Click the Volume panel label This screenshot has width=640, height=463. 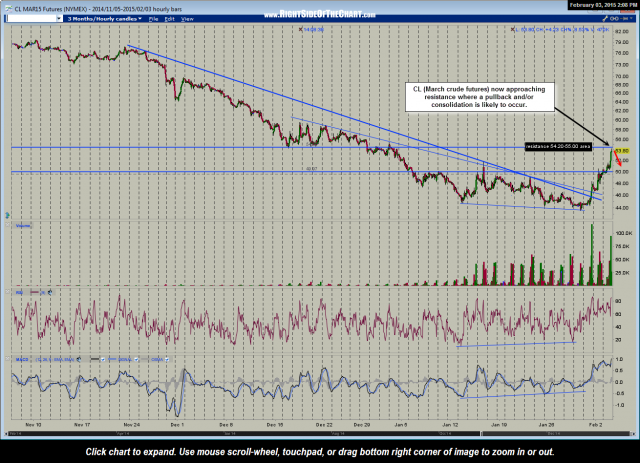pyautogui.click(x=23, y=225)
